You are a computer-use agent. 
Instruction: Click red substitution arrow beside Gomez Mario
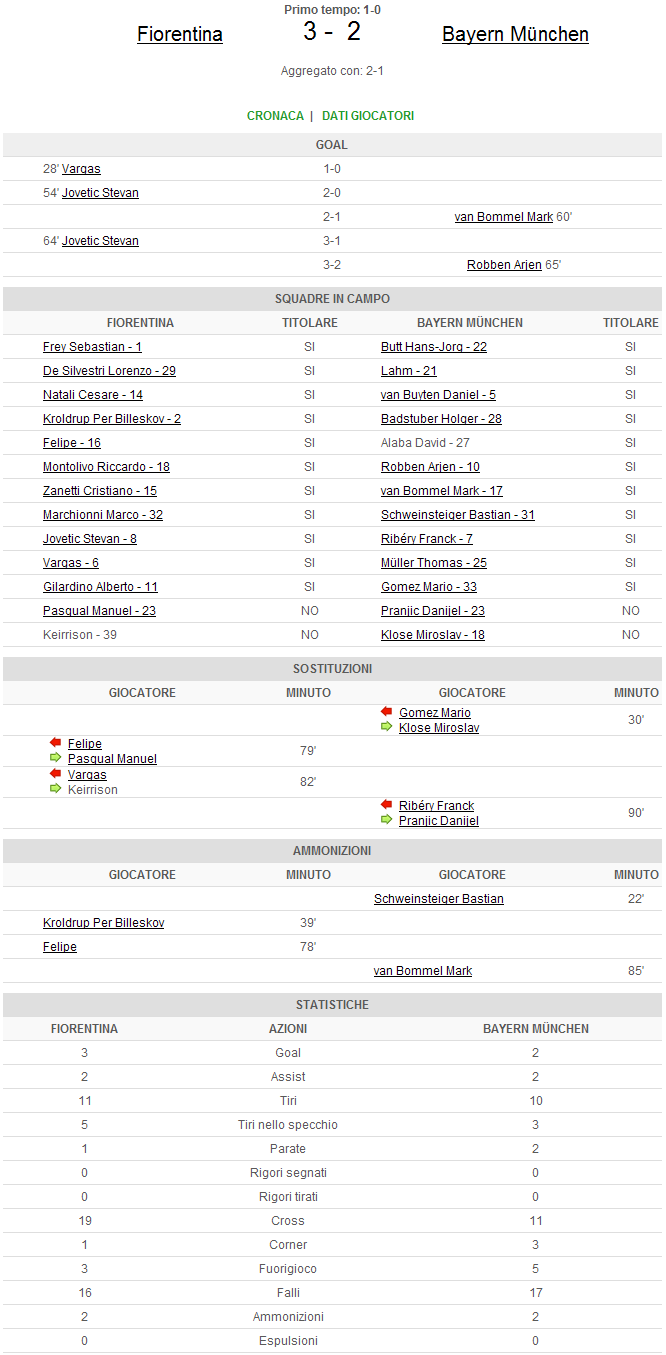point(386,712)
